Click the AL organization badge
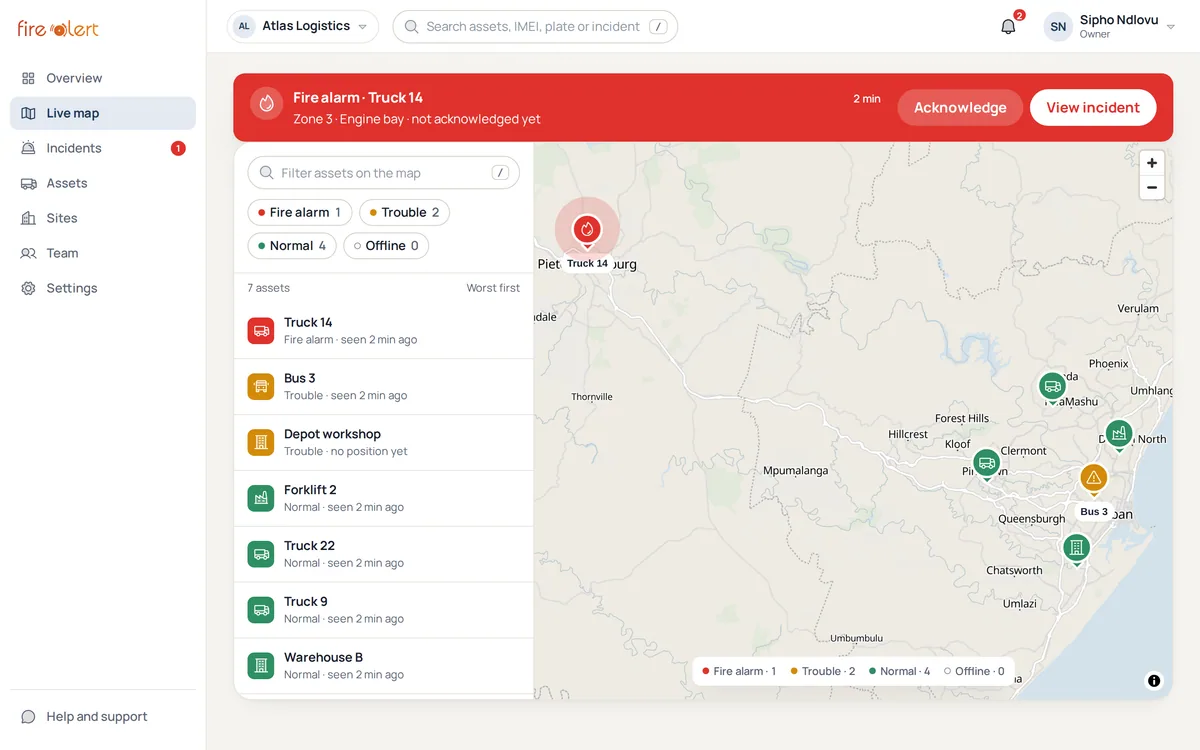 pyautogui.click(x=244, y=27)
